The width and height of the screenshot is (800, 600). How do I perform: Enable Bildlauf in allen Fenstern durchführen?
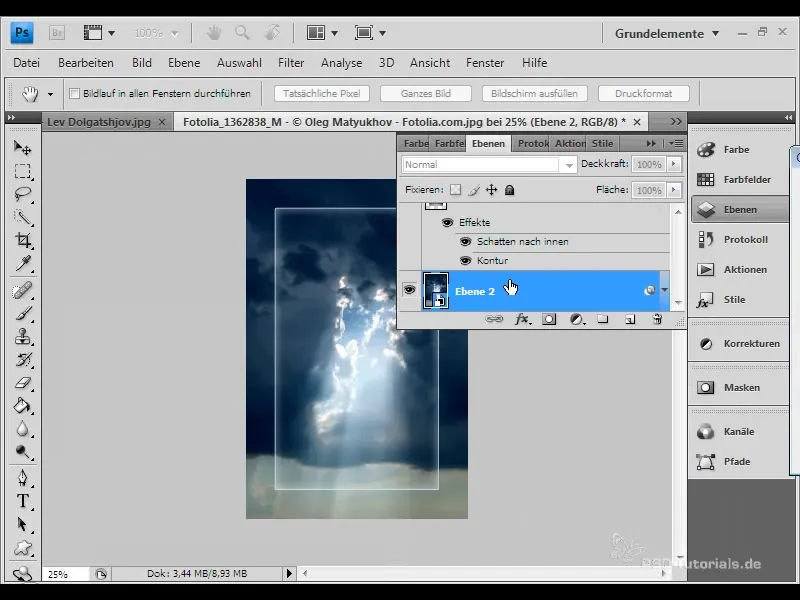[74, 93]
